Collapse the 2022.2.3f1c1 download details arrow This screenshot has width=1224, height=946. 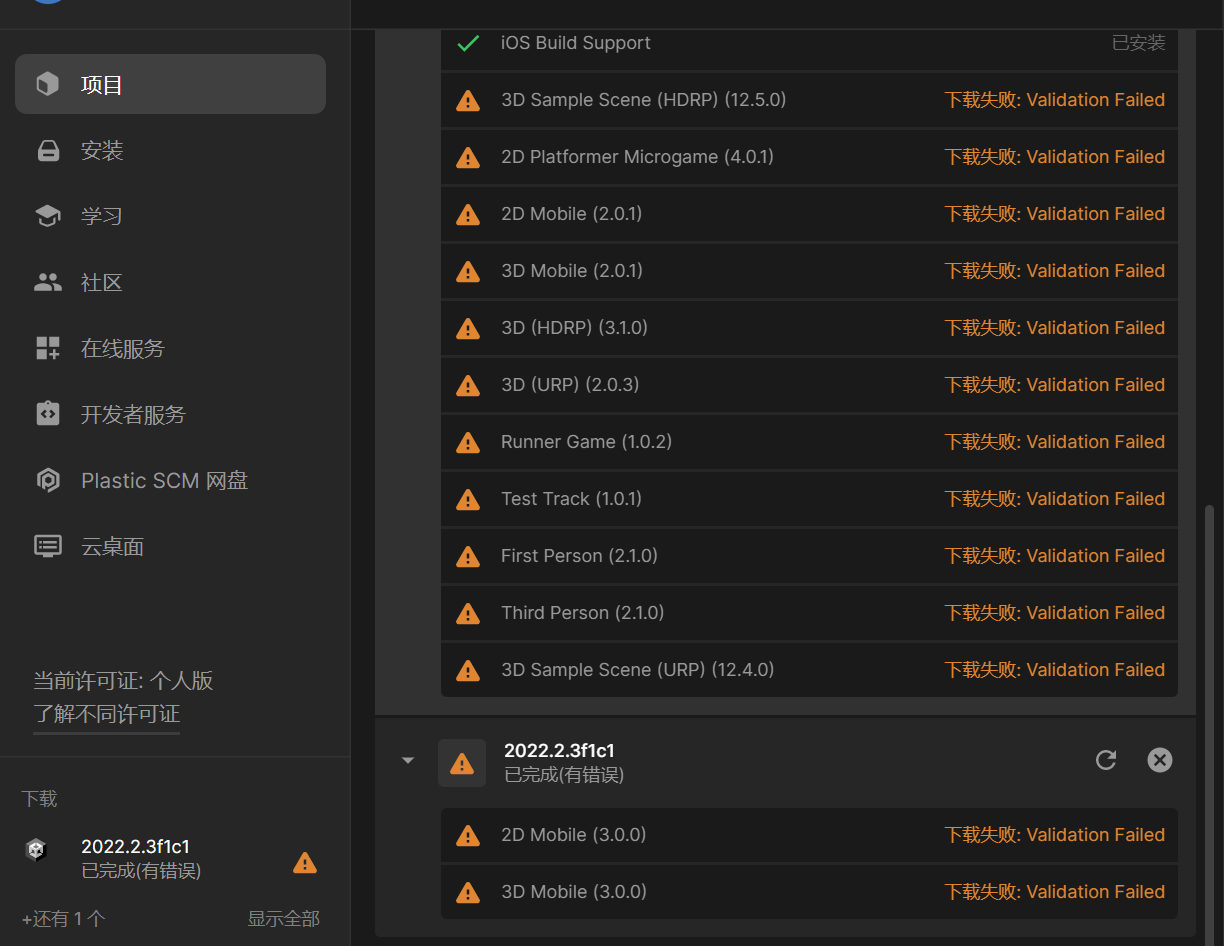[x=407, y=761]
